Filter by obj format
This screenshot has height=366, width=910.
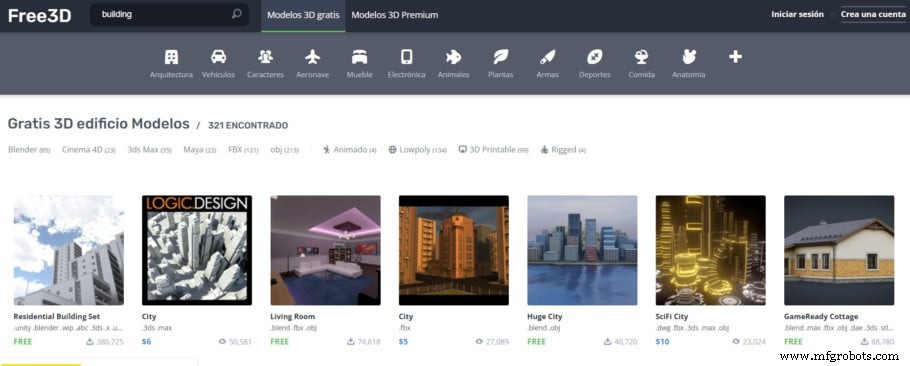(284, 150)
